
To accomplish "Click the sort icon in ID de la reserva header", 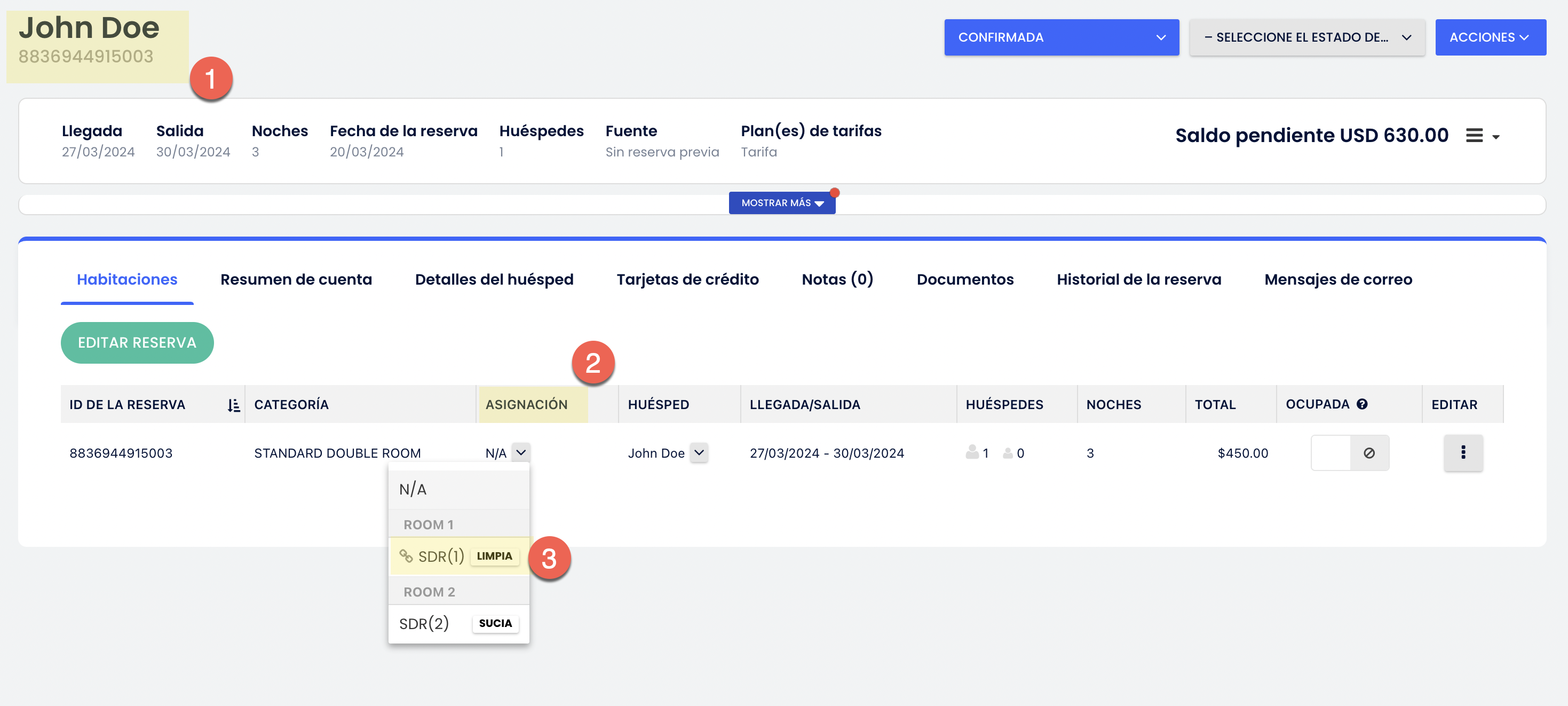I will 233,405.
